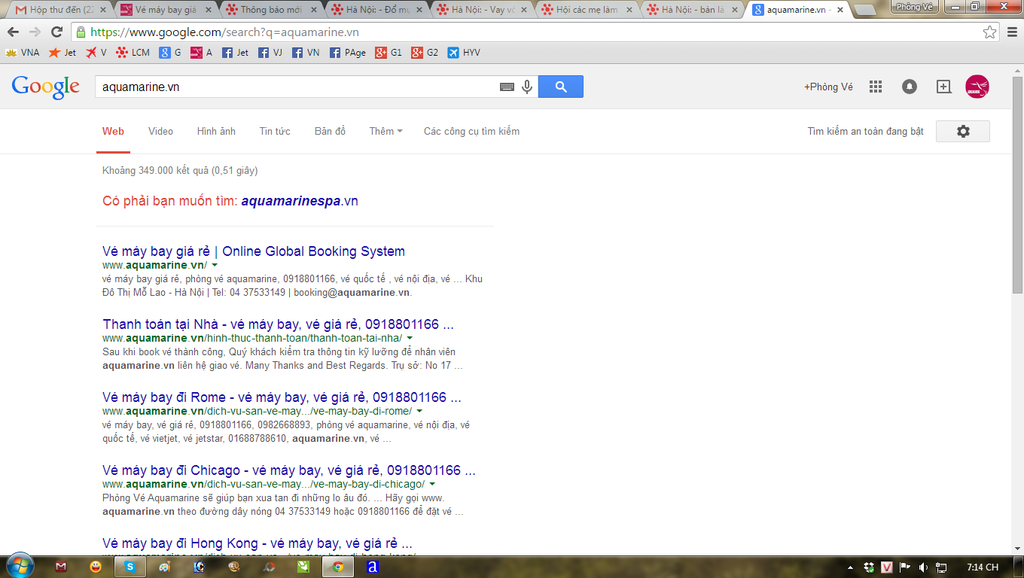The image size is (1024, 578).
Task: Open Skype from the Windows taskbar
Action: pos(128,566)
